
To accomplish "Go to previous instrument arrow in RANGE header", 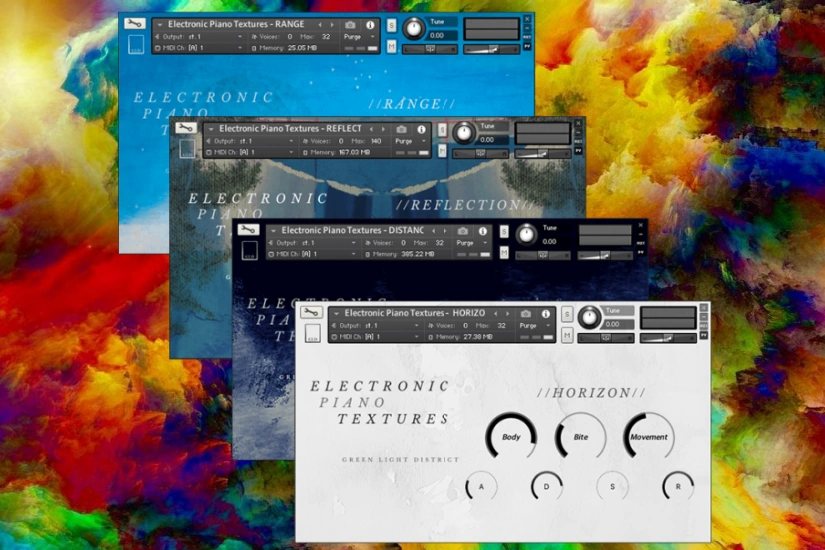I will pyautogui.click(x=320, y=25).
